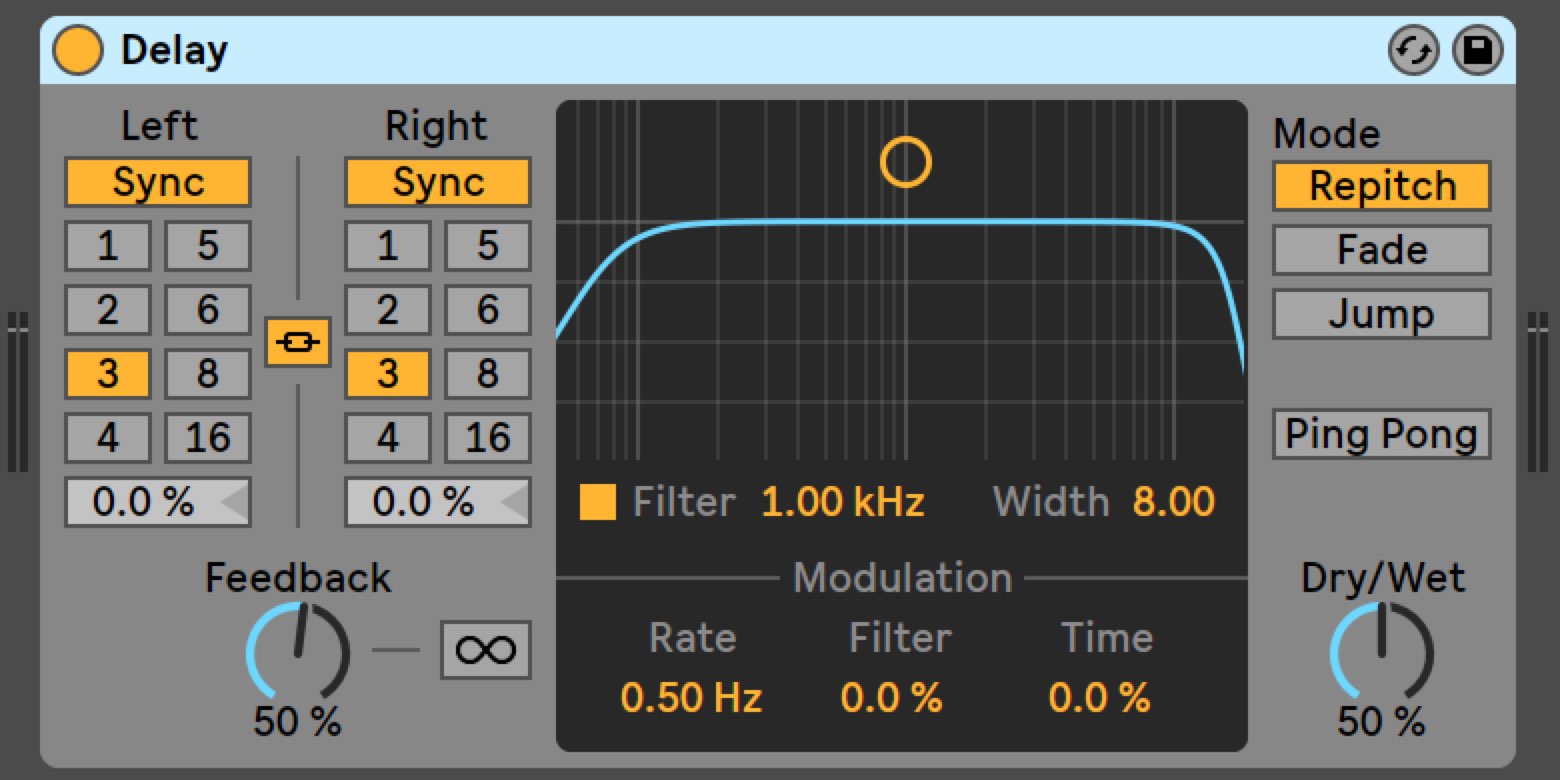Toggle the Delay device activator circle

78,50
